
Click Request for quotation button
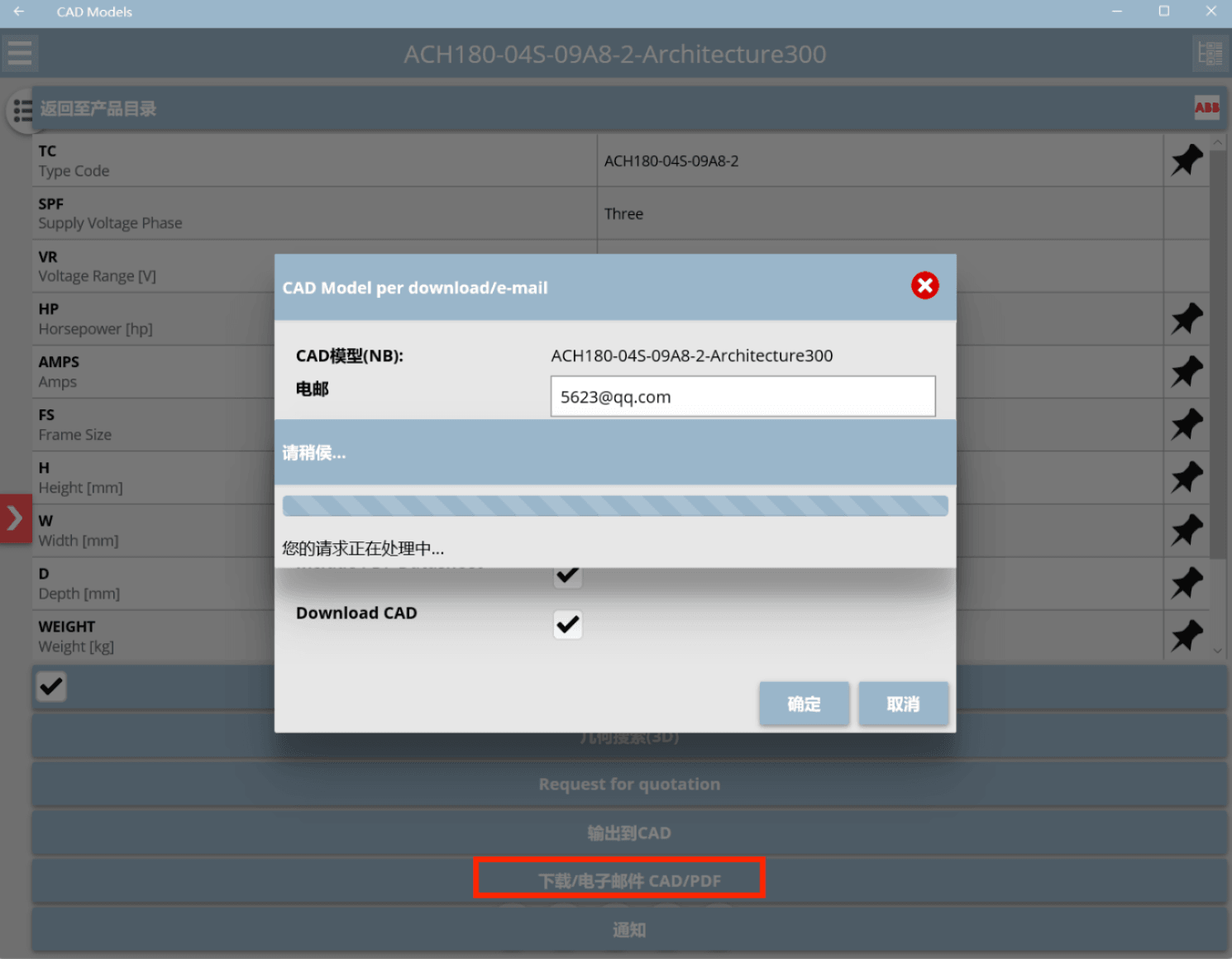[x=629, y=784]
